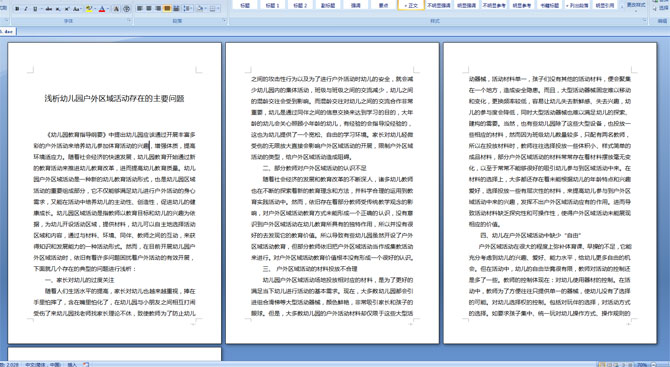
Task: Apply the 明显参考 style
Action: point(522,5)
